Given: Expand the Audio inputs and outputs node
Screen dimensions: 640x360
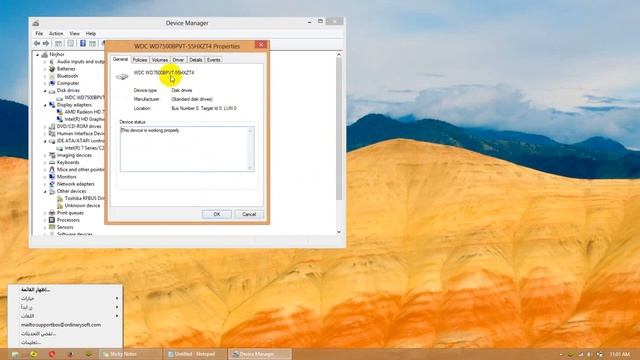Looking at the screenshot, I should [x=45, y=62].
